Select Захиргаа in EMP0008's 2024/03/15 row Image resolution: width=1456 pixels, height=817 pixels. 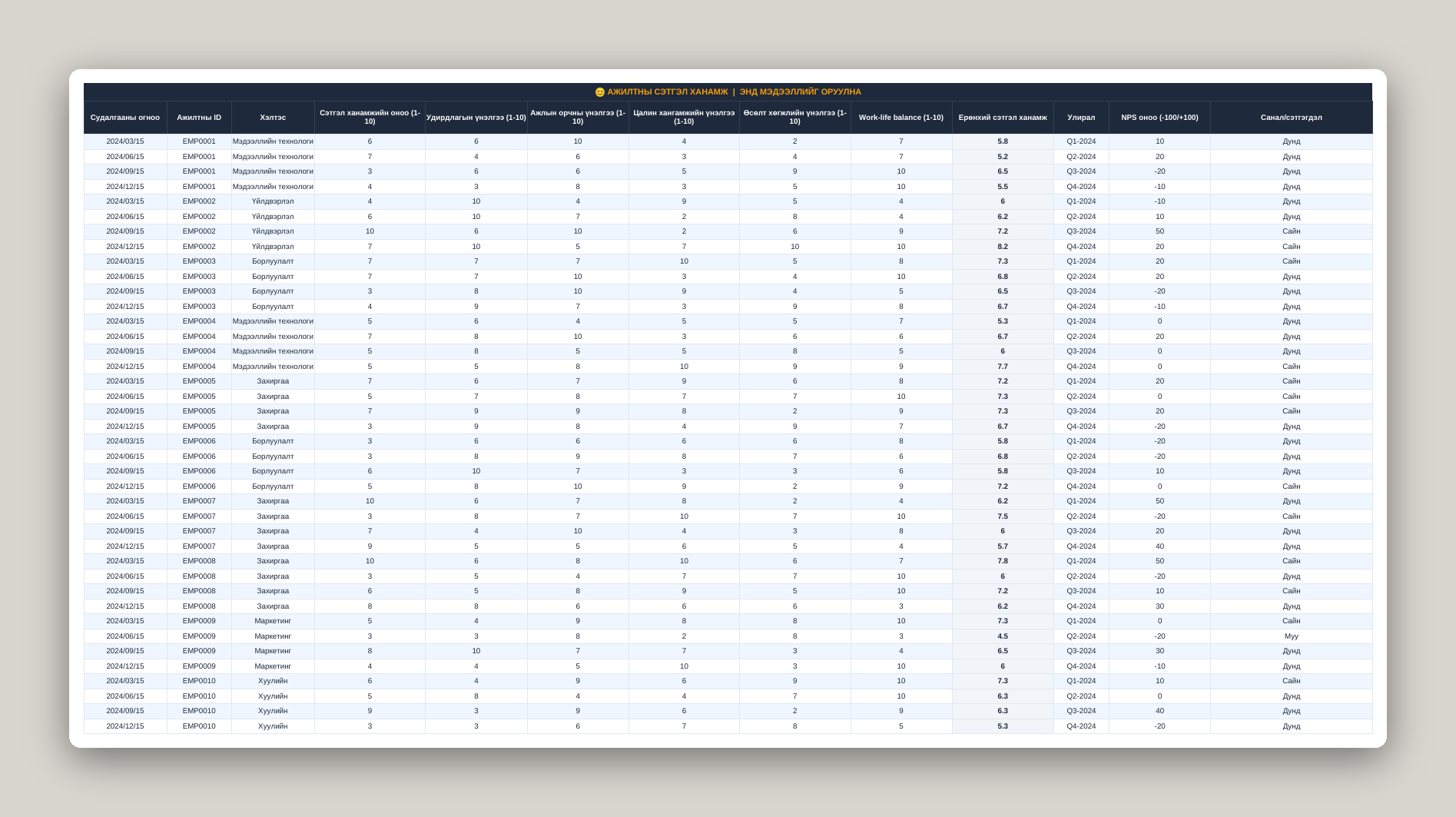click(x=273, y=561)
